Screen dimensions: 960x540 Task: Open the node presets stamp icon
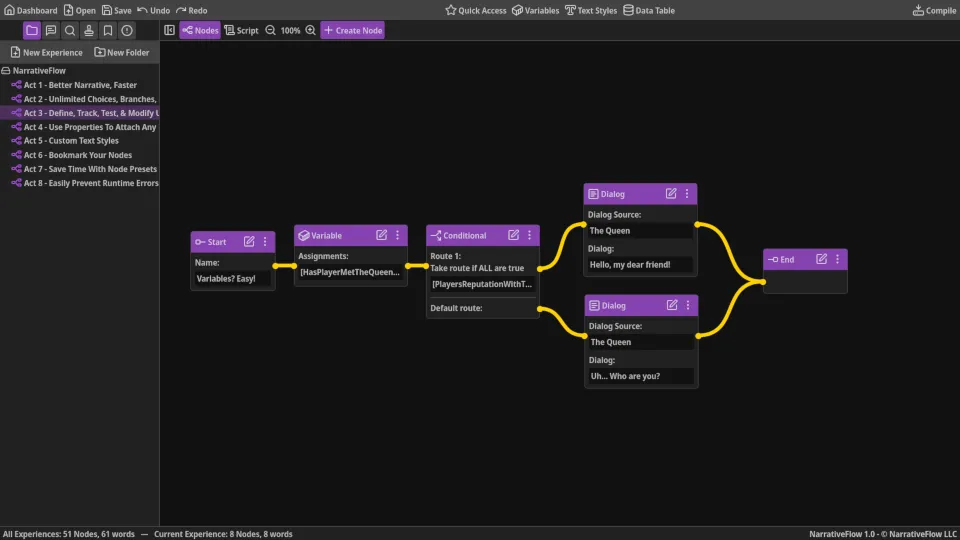pyautogui.click(x=89, y=31)
